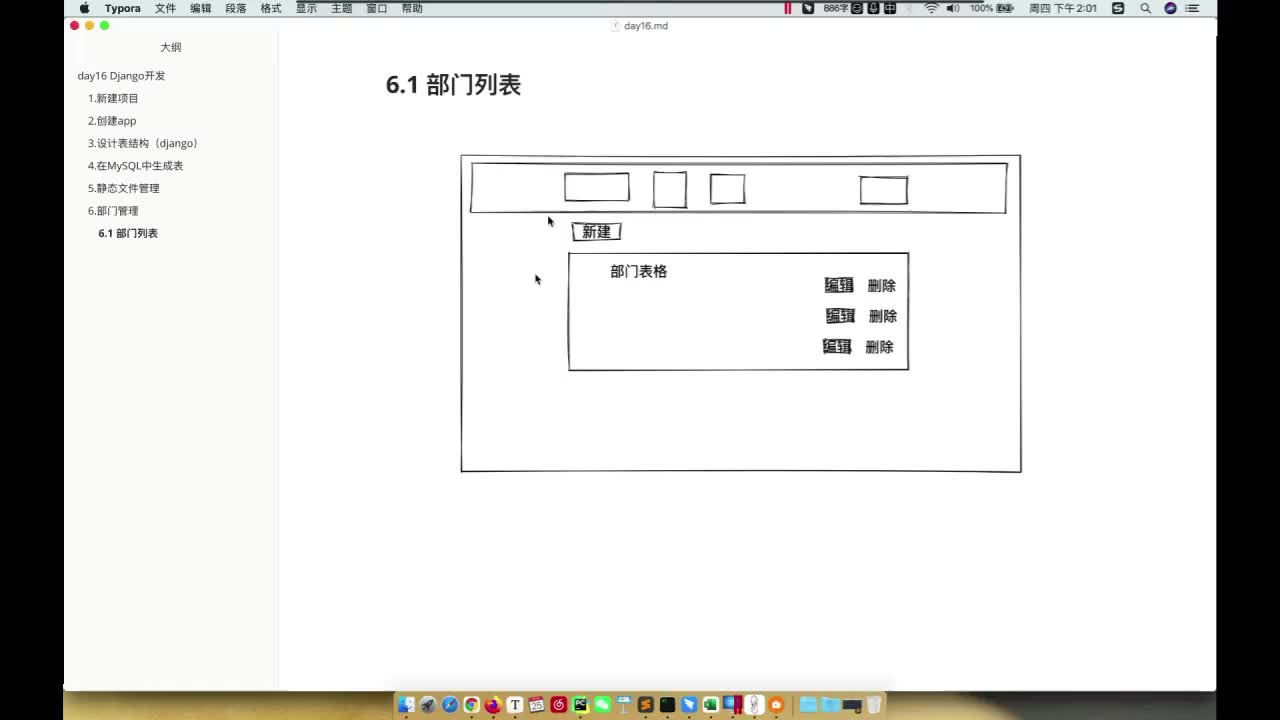Open Sublime Text in the dock
1280x720 pixels.
(x=646, y=705)
